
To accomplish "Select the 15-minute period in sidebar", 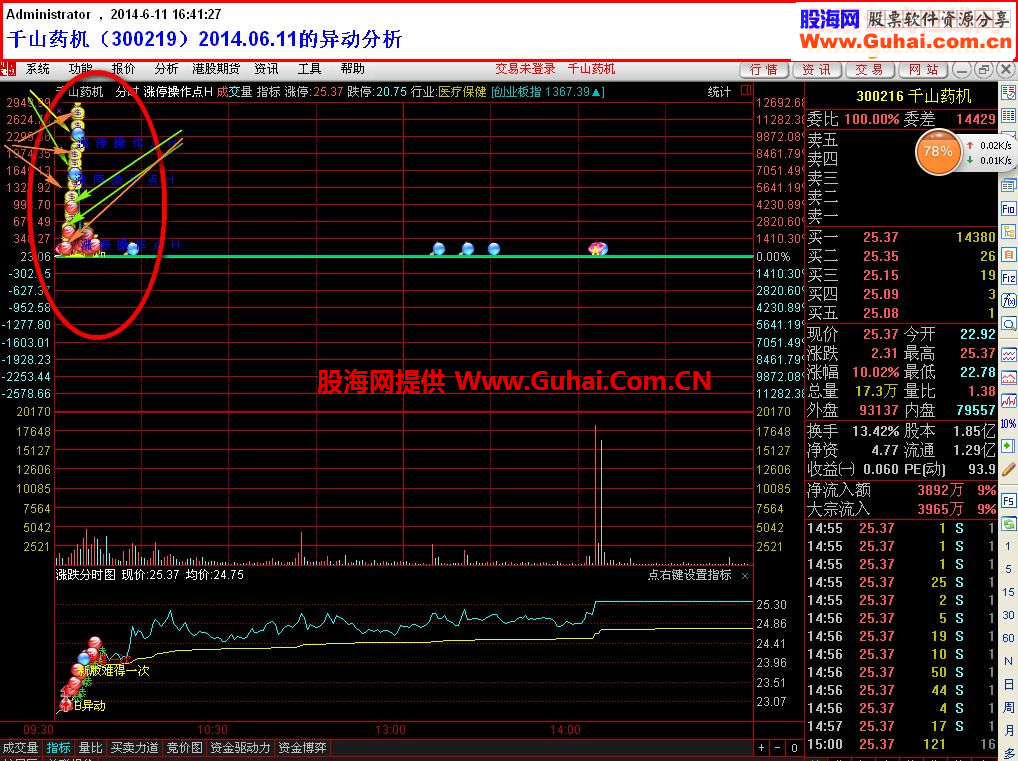I will 1008,592.
